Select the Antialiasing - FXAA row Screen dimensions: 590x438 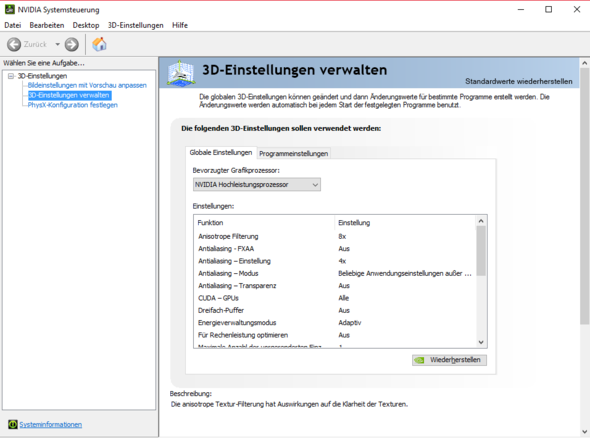point(335,249)
